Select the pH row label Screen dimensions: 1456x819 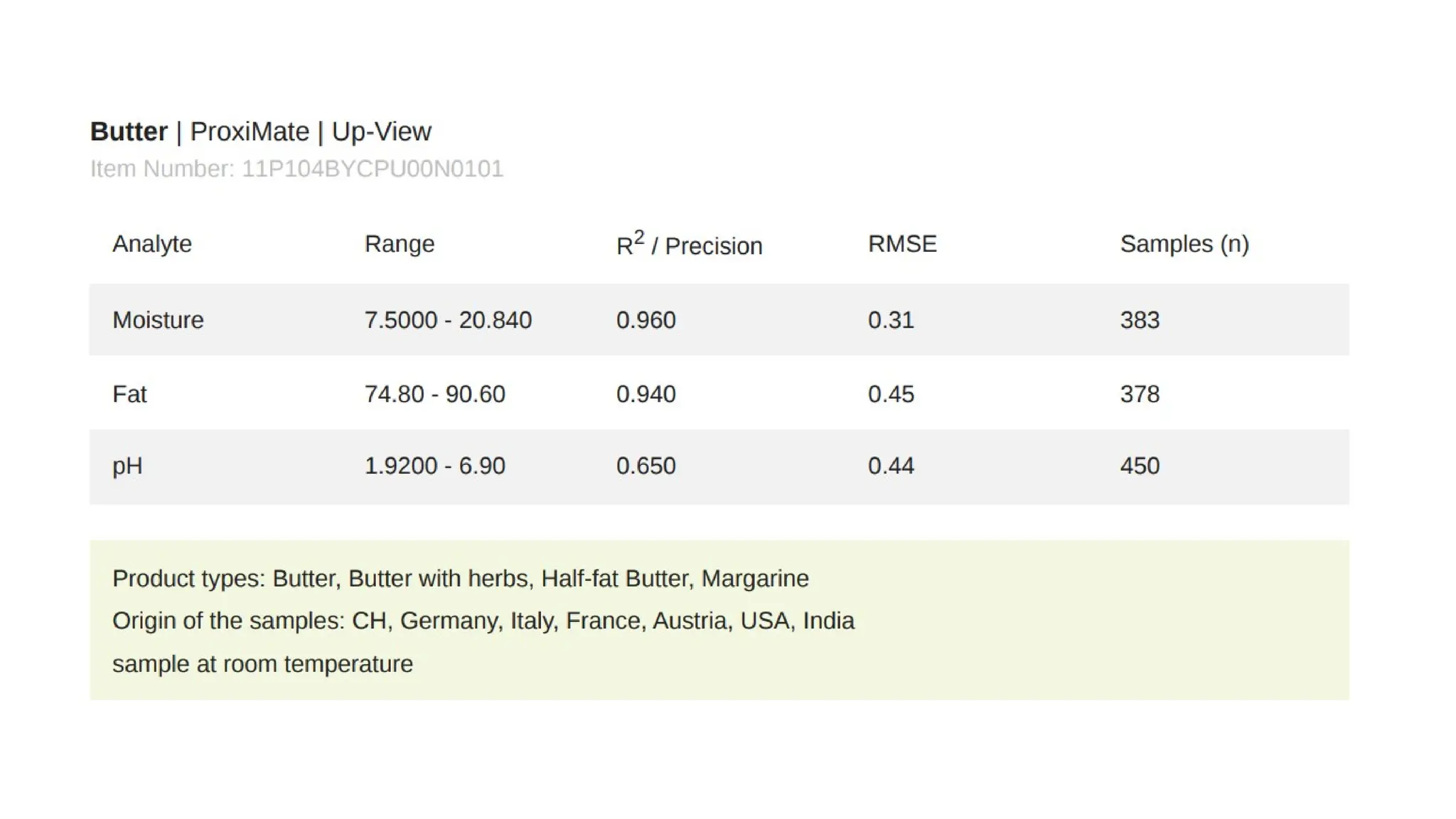[127, 466]
